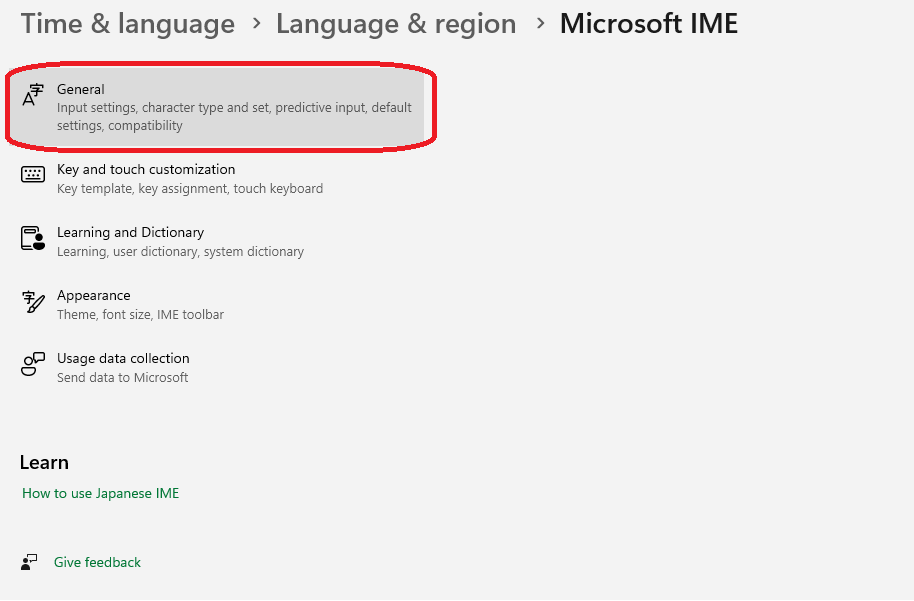Open How to use Japanese IME link
Viewport: 914px width, 601px height.
tap(100, 493)
